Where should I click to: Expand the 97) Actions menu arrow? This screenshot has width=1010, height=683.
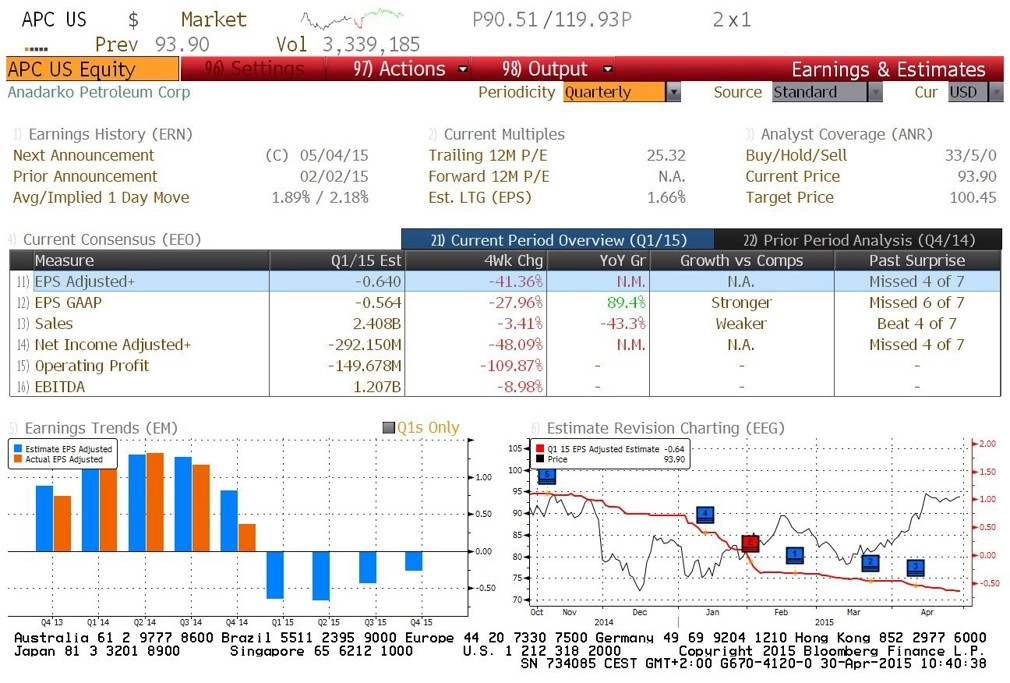(462, 69)
